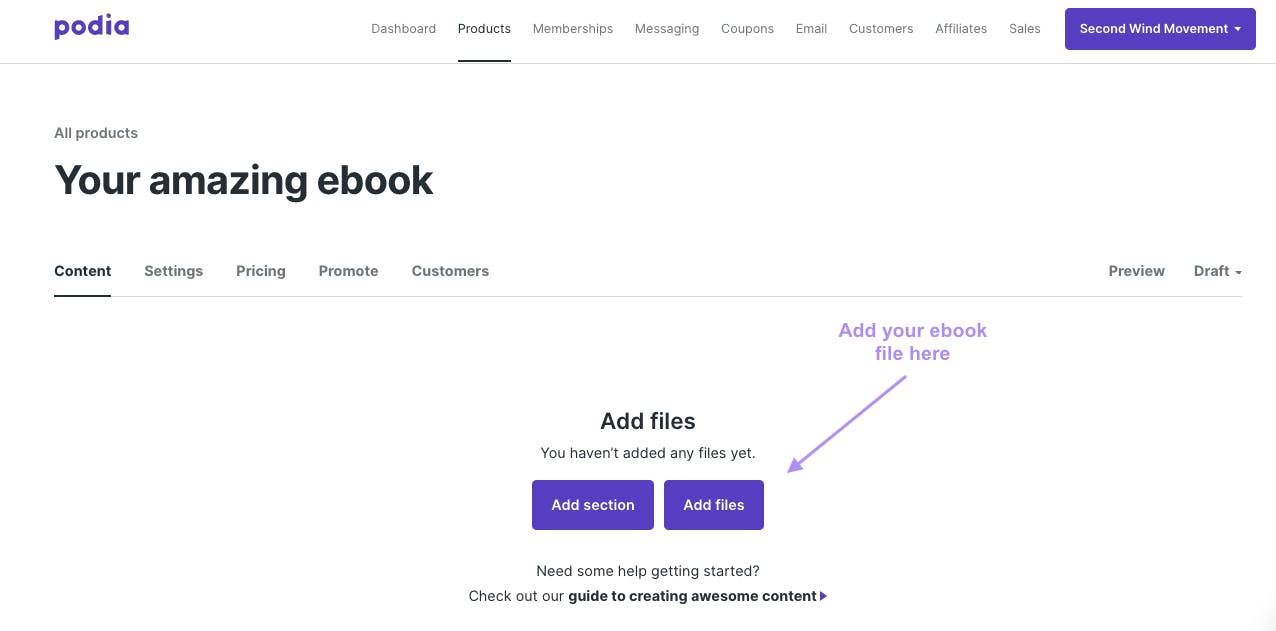Select Messaging from the top menu
Image resolution: width=1276 pixels, height=631 pixels.
pyautogui.click(x=667, y=29)
